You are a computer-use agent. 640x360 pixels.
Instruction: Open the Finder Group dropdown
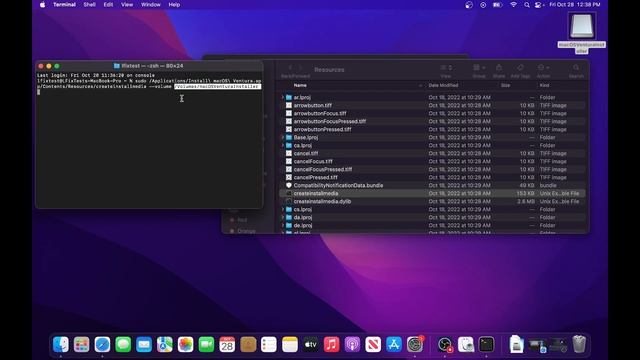coord(479,68)
